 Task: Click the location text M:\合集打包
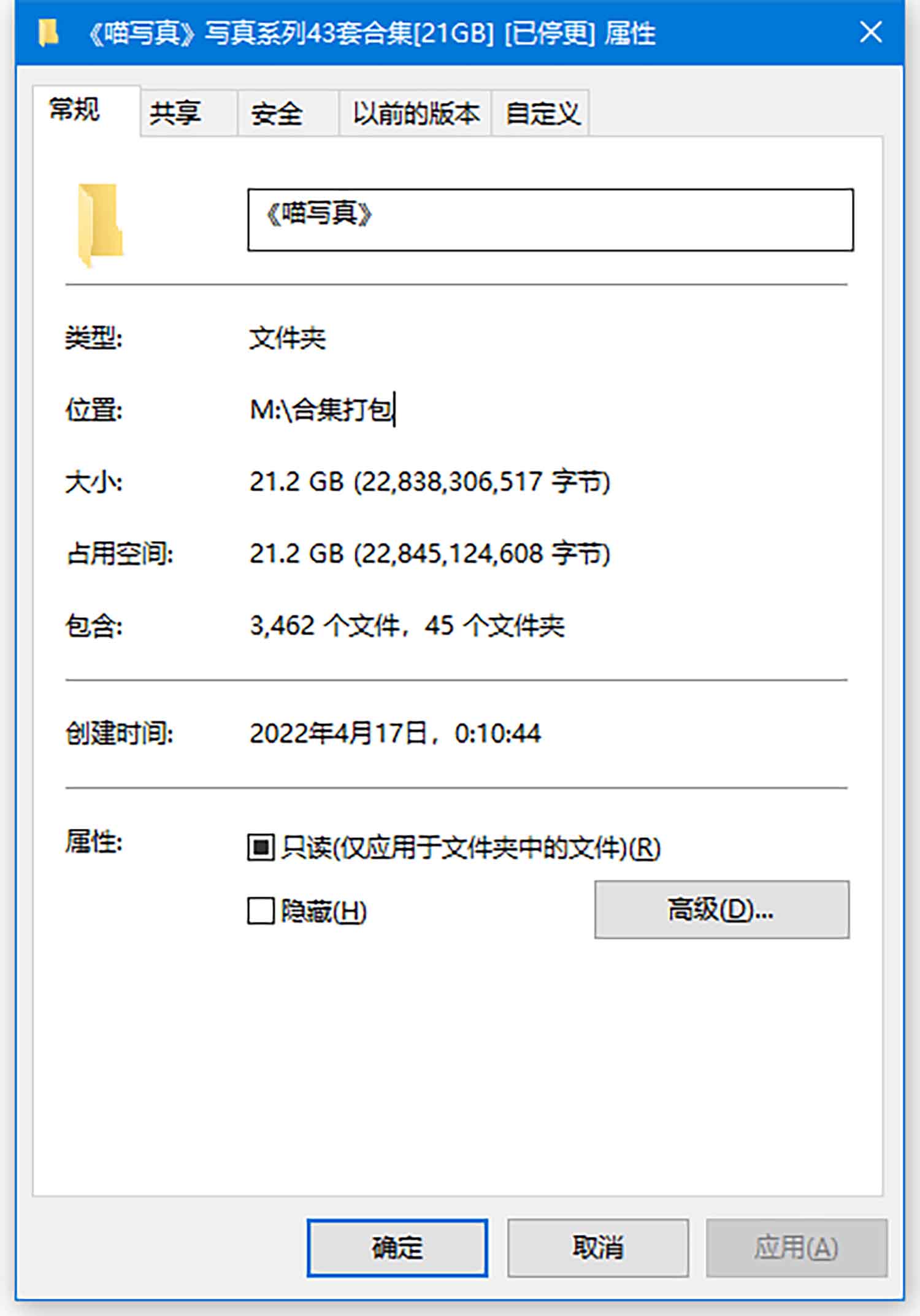[x=322, y=410]
